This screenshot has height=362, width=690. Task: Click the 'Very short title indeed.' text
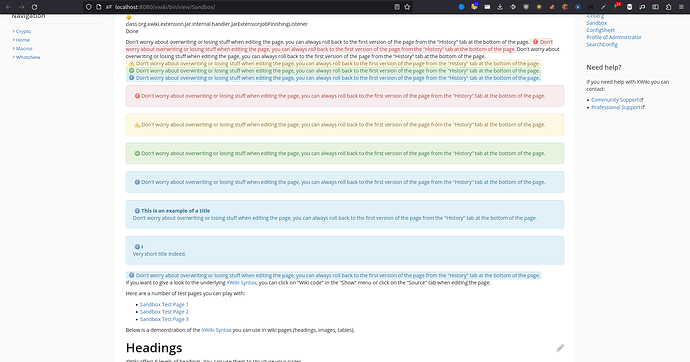tap(159, 254)
